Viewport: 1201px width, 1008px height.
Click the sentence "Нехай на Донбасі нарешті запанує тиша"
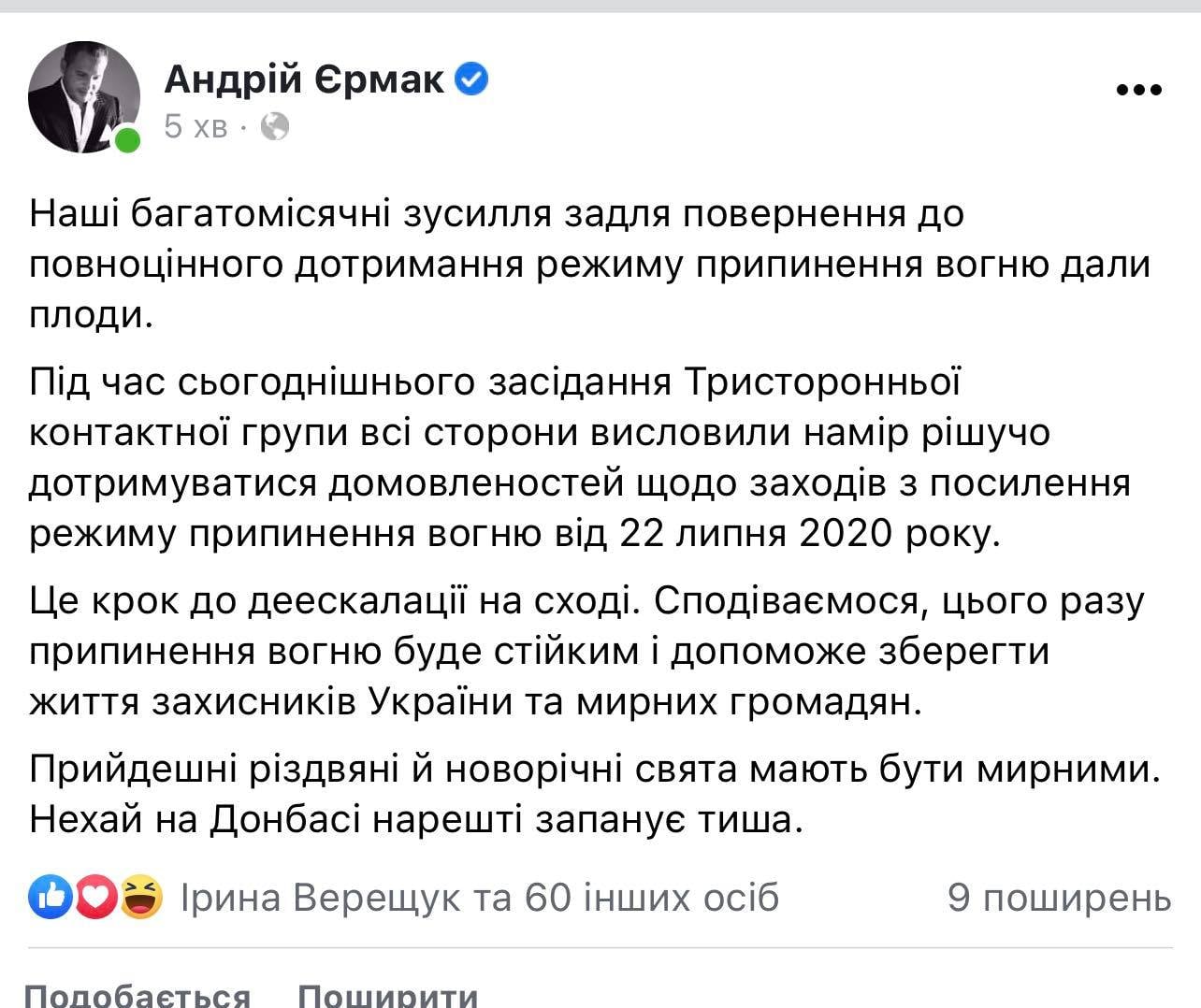click(416, 820)
